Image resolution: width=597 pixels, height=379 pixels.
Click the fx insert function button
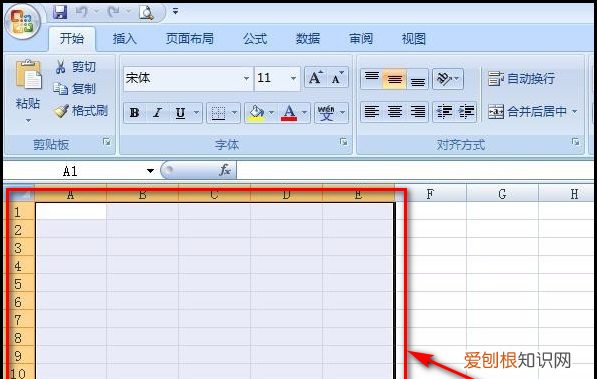click(x=225, y=170)
